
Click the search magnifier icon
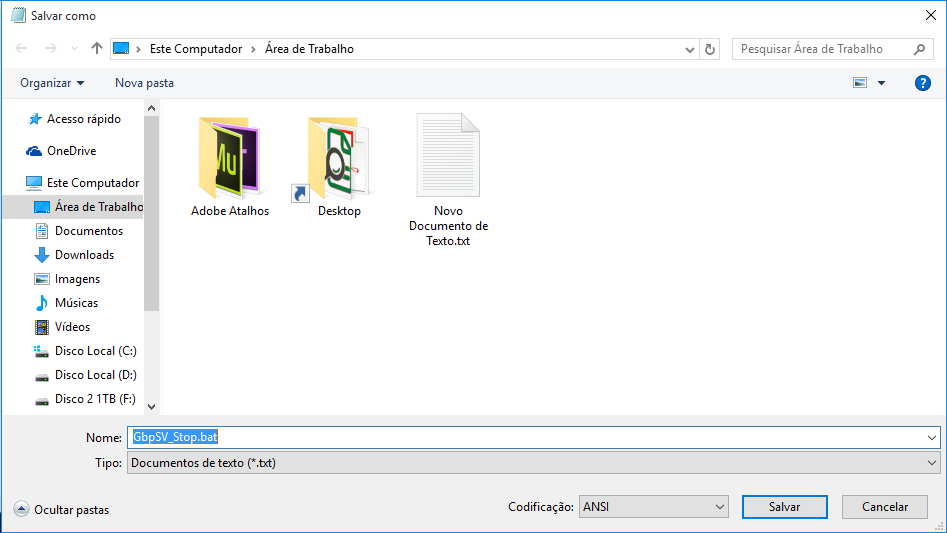[920, 49]
